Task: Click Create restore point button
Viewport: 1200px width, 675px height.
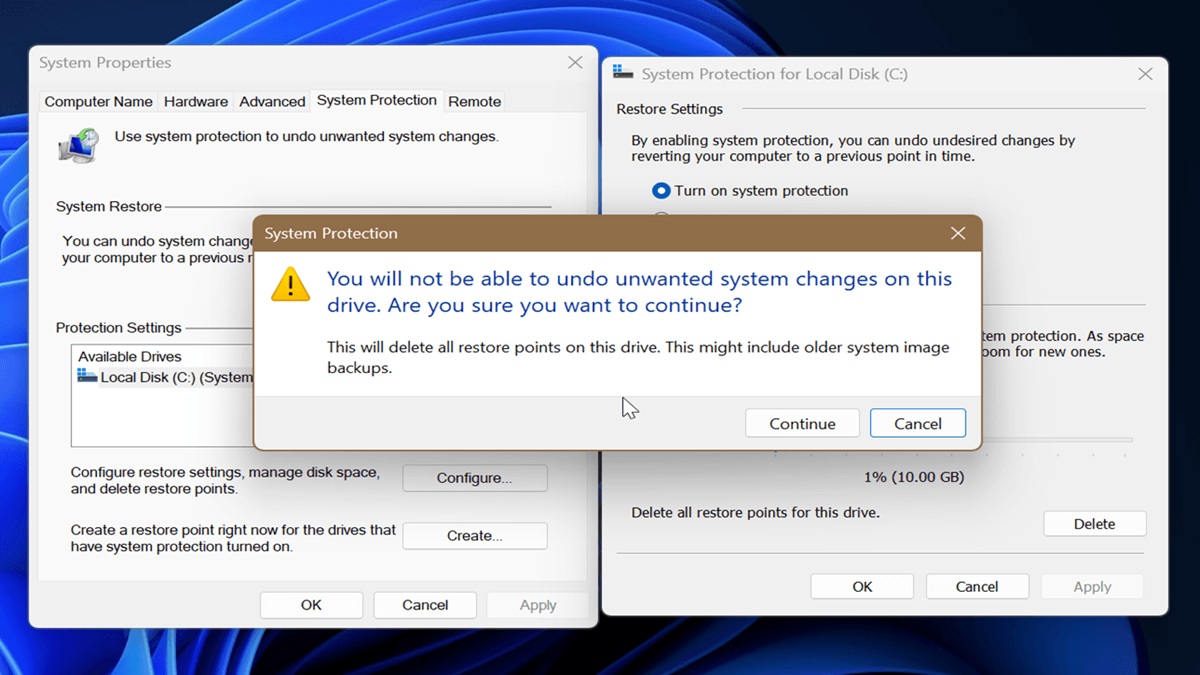Action: pos(475,536)
